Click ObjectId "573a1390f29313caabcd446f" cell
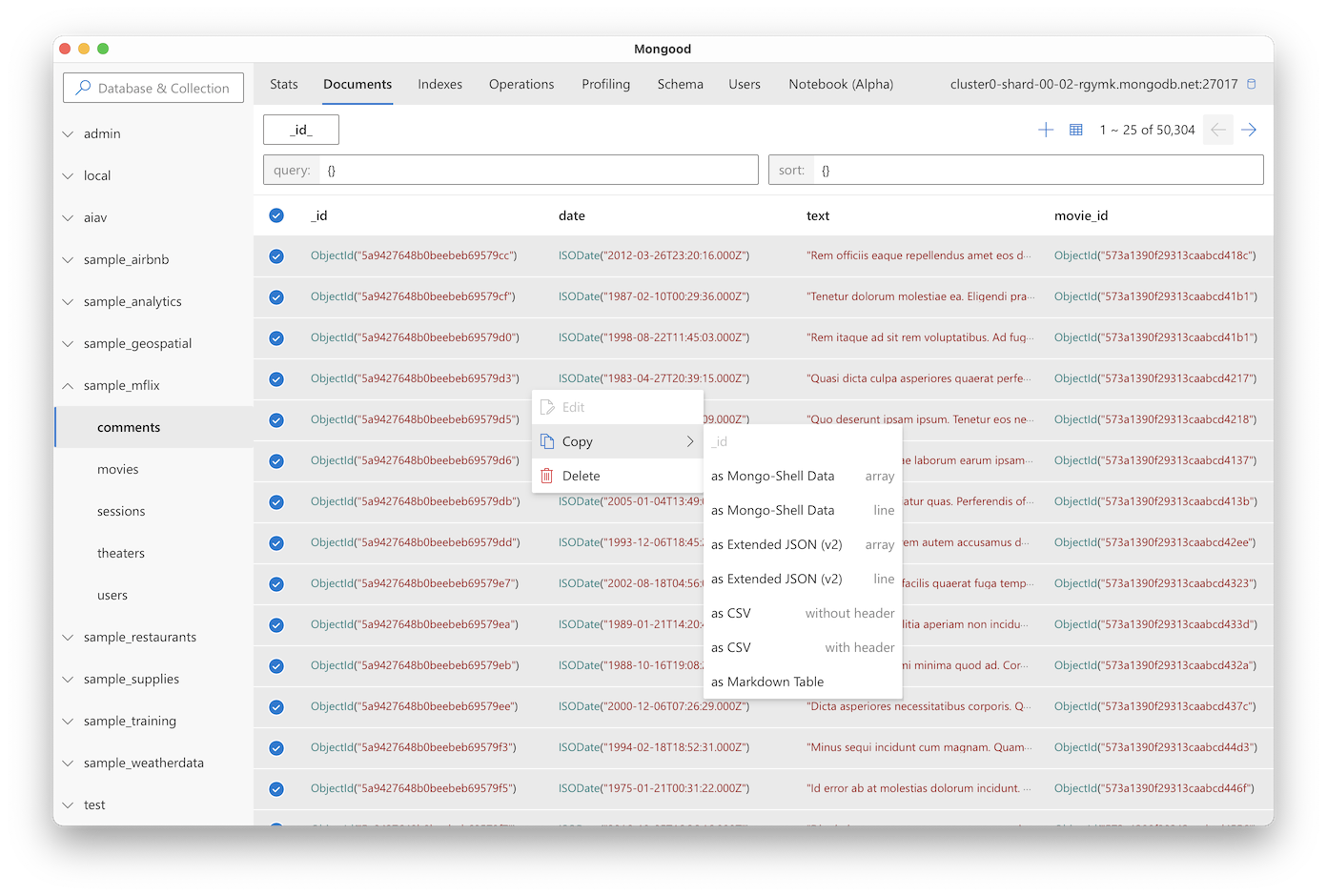The width and height of the screenshot is (1327, 896). [1154, 788]
